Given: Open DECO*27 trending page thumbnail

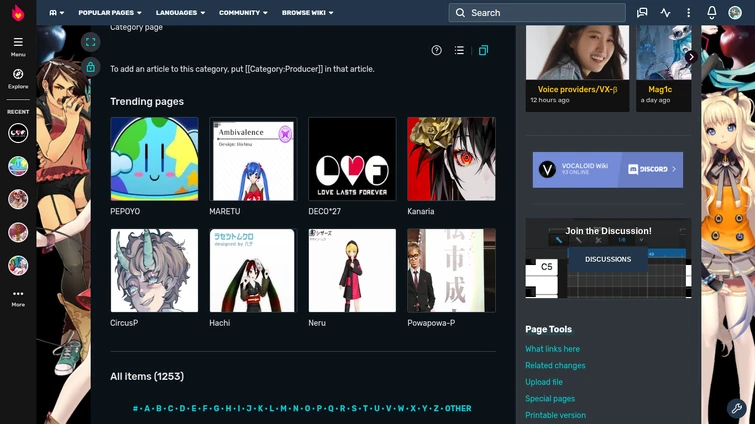Looking at the screenshot, I should pos(352,159).
